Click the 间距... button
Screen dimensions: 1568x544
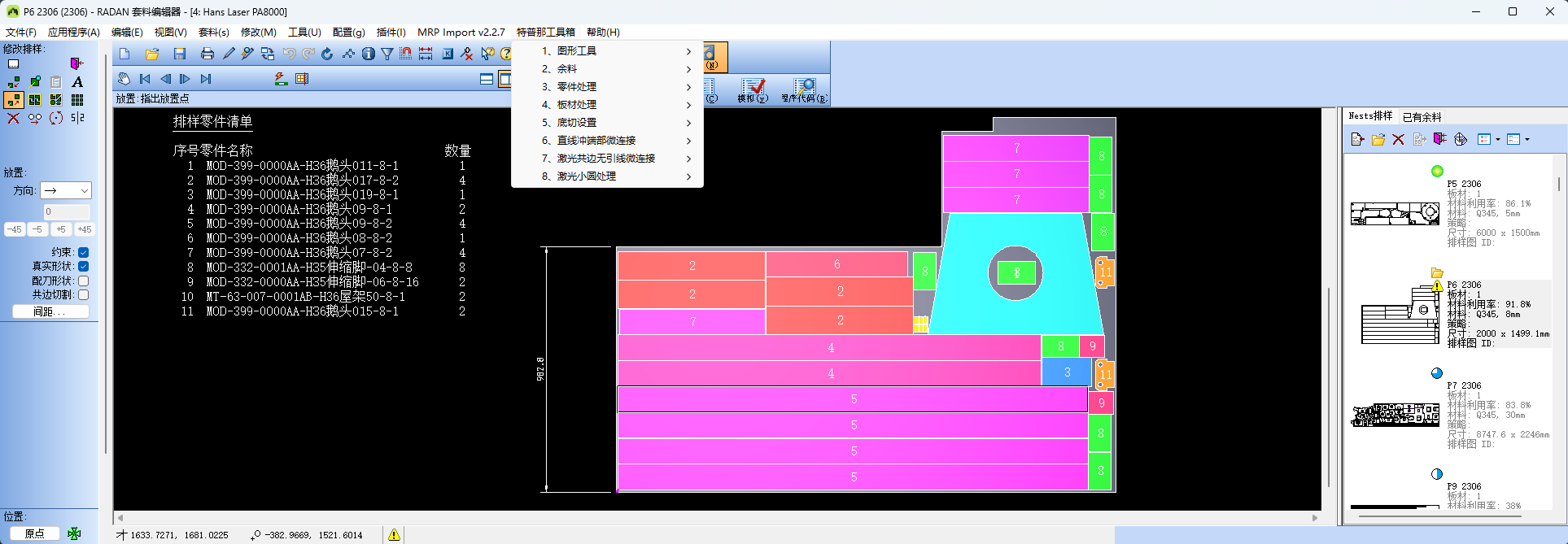(50, 311)
